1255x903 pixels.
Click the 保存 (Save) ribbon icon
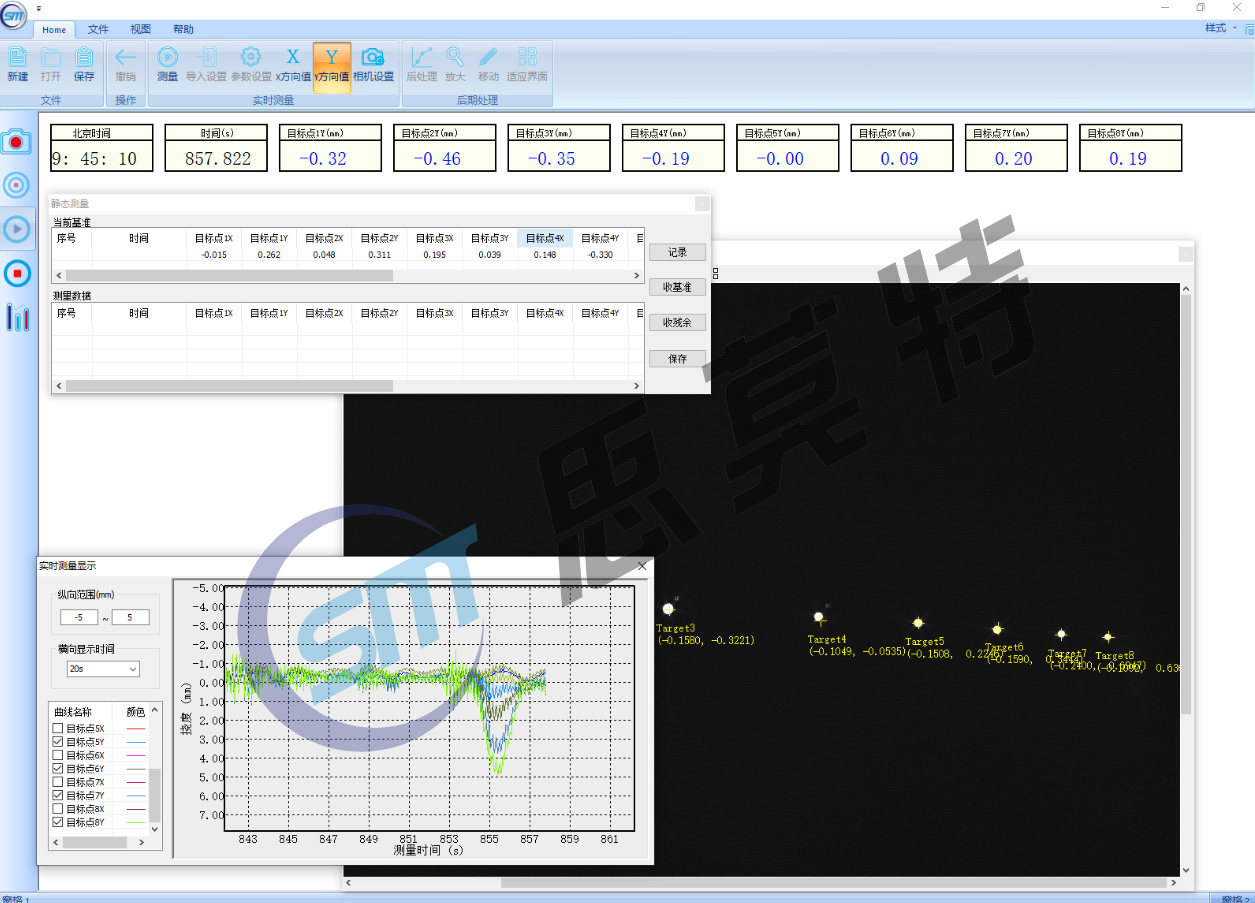(x=84, y=64)
